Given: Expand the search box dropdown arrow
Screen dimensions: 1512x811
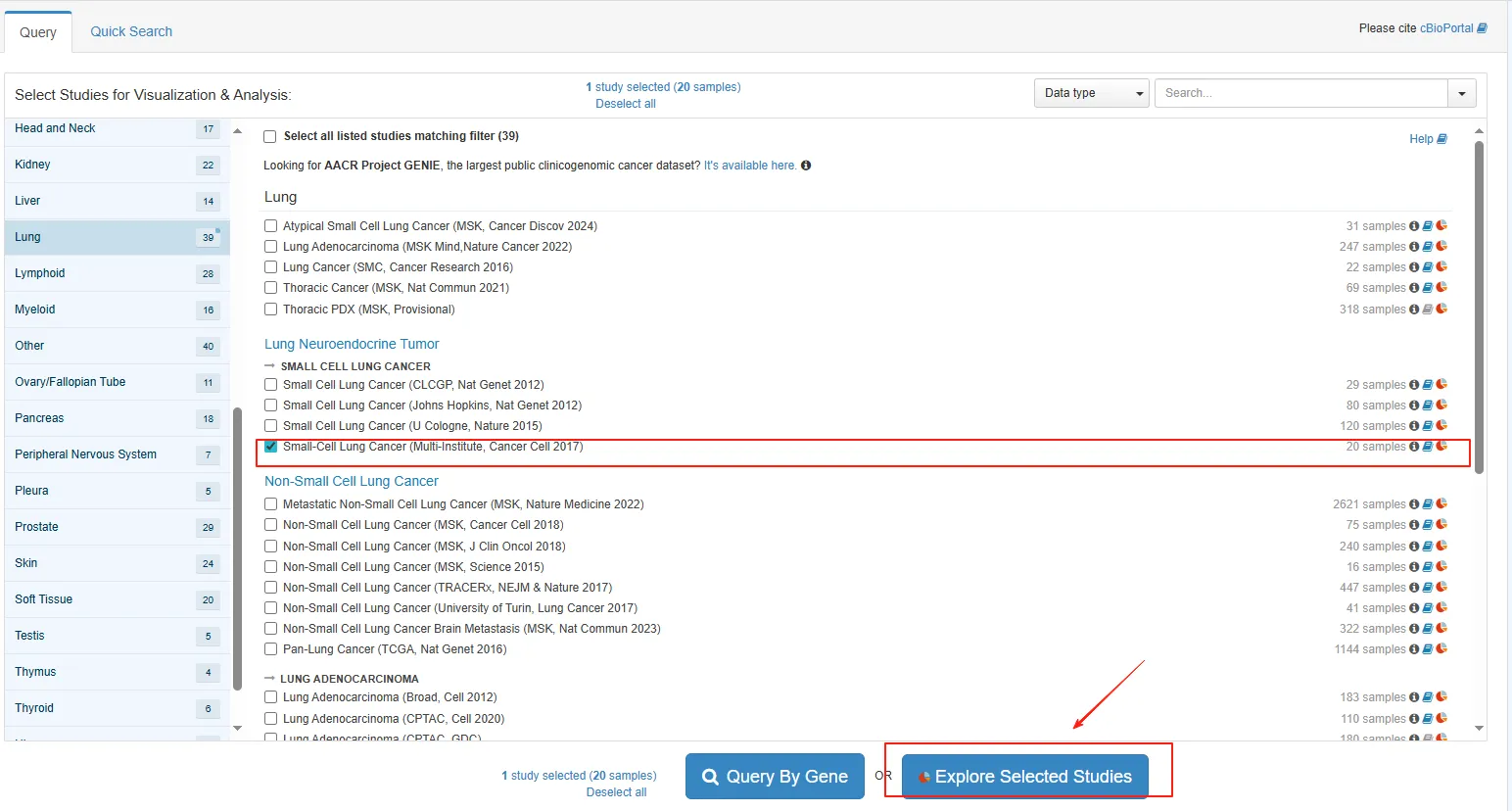Looking at the screenshot, I should 1461,93.
